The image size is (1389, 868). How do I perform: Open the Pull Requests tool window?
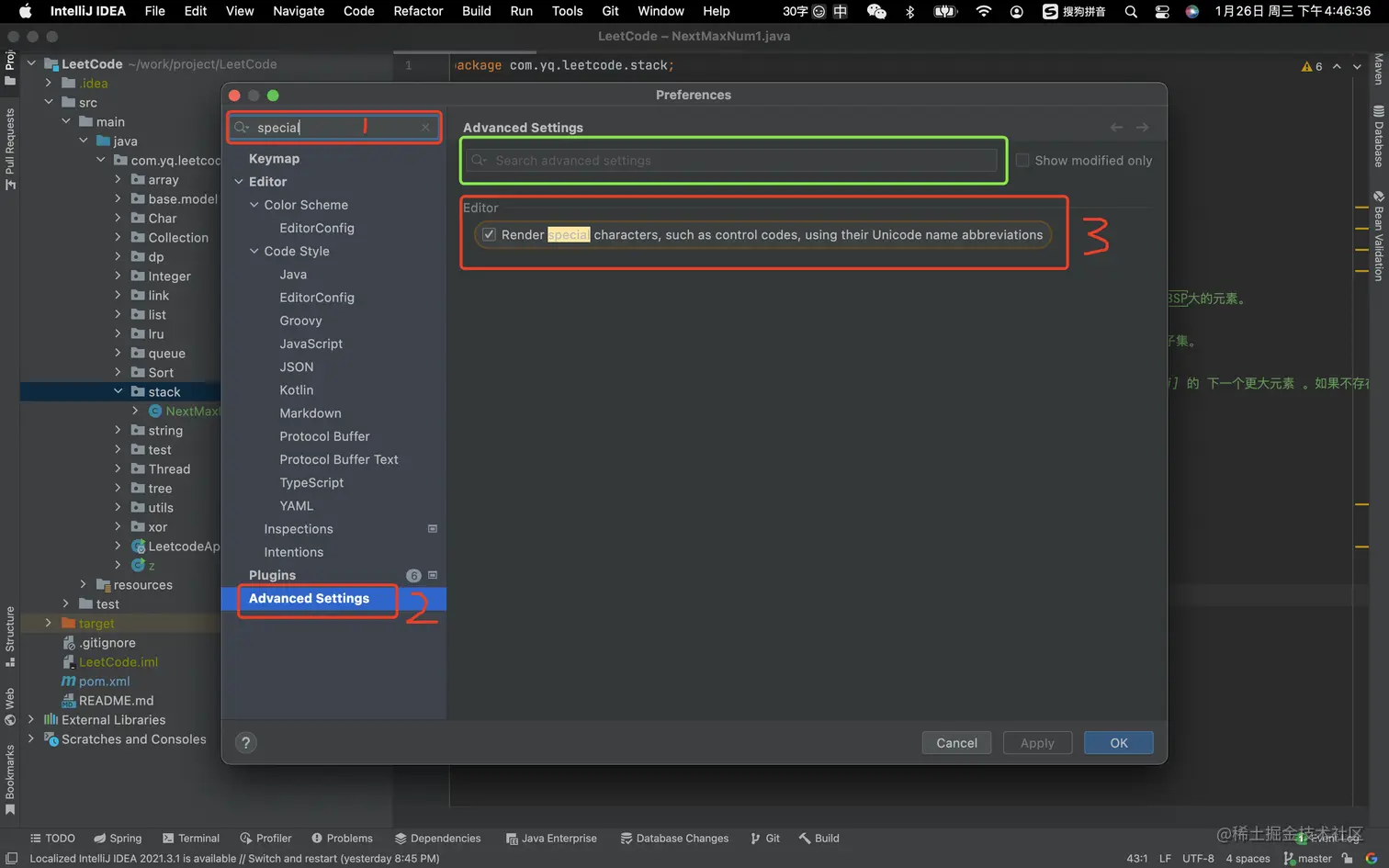10,148
